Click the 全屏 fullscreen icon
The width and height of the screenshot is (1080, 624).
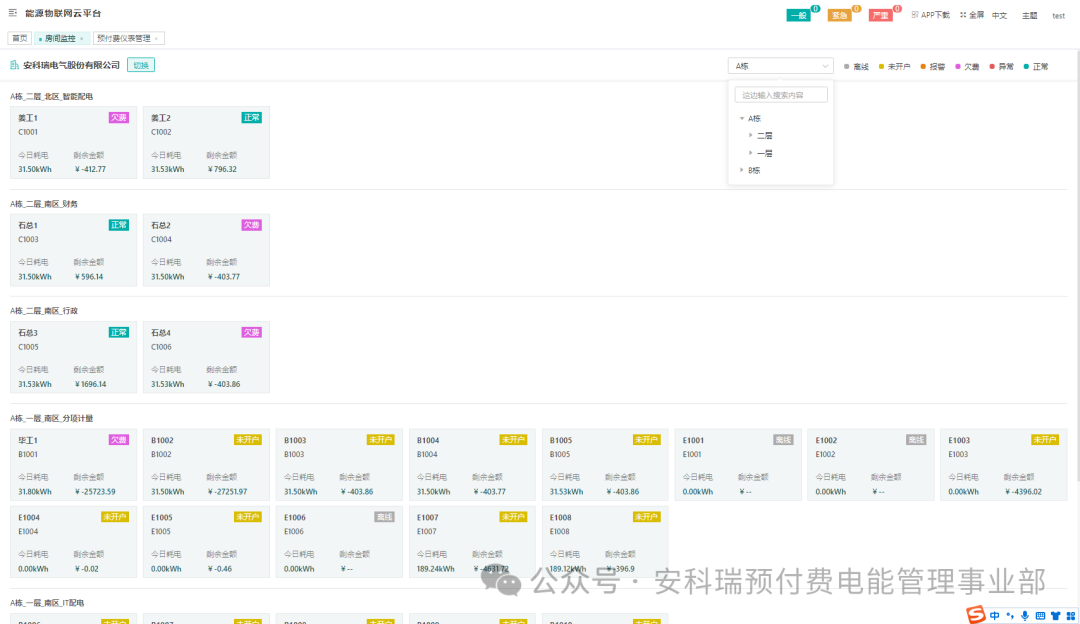[x=963, y=14]
